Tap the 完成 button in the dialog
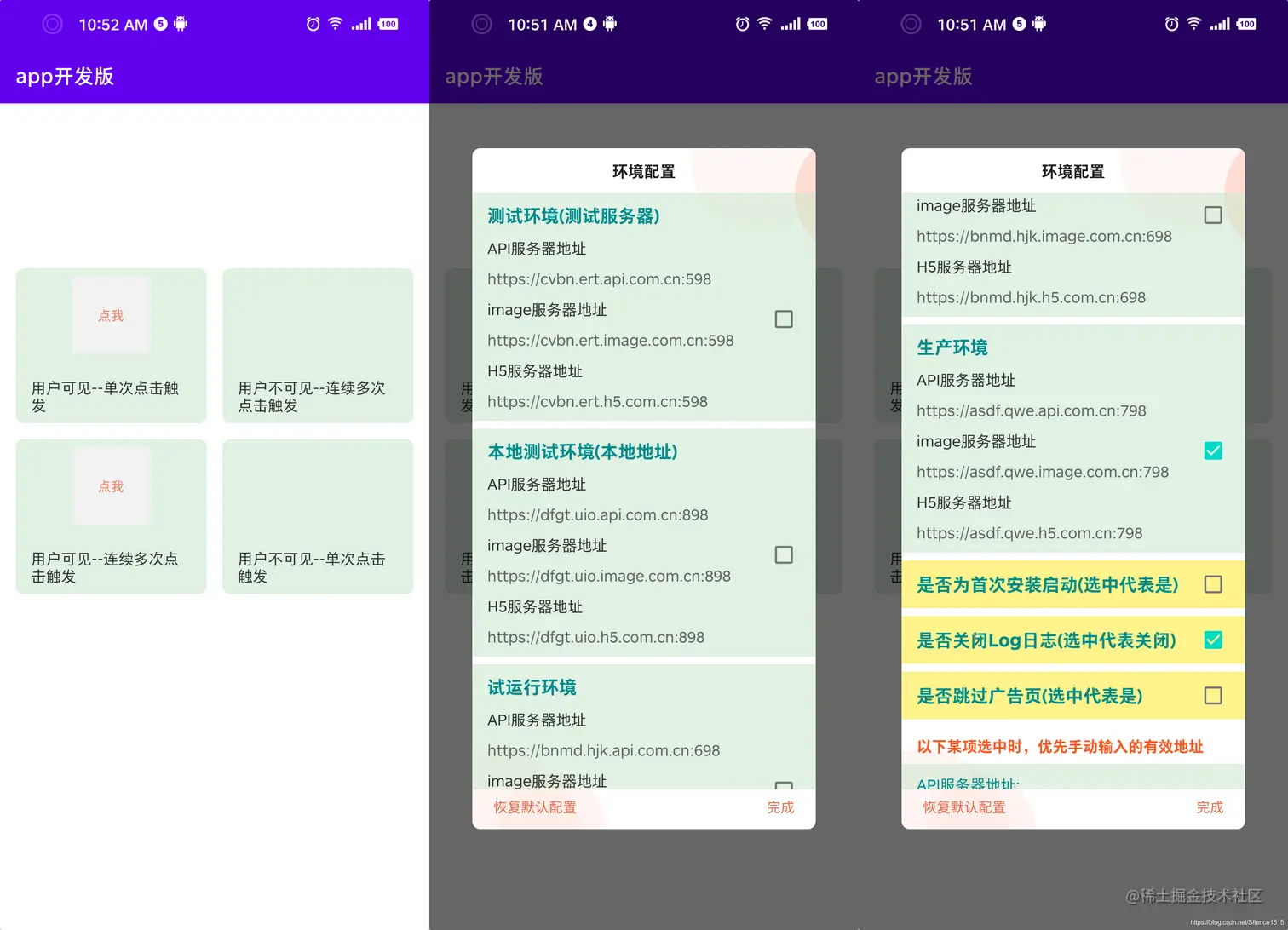This screenshot has height=930, width=1288. pos(780,807)
